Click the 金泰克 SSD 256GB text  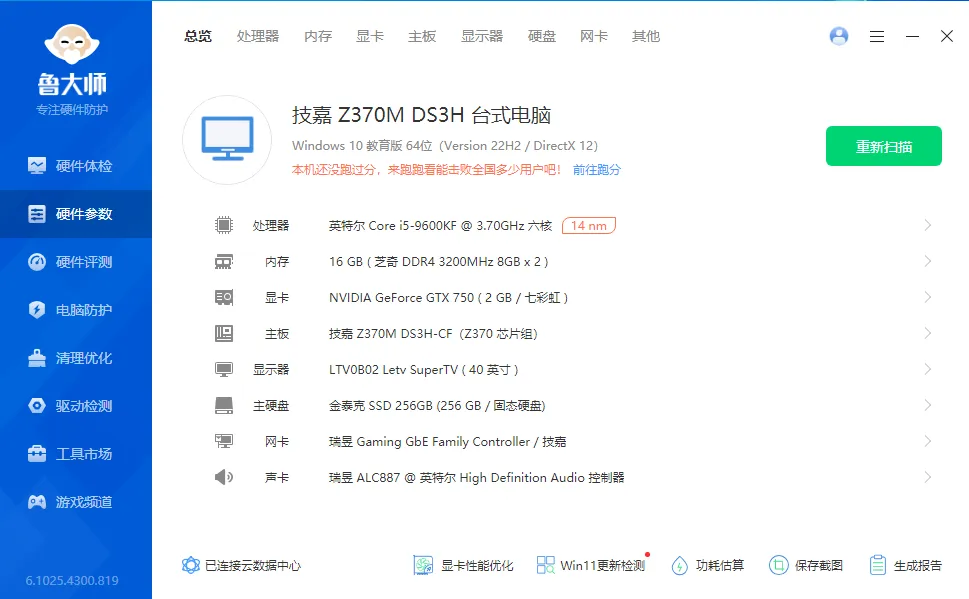pyautogui.click(x=437, y=406)
